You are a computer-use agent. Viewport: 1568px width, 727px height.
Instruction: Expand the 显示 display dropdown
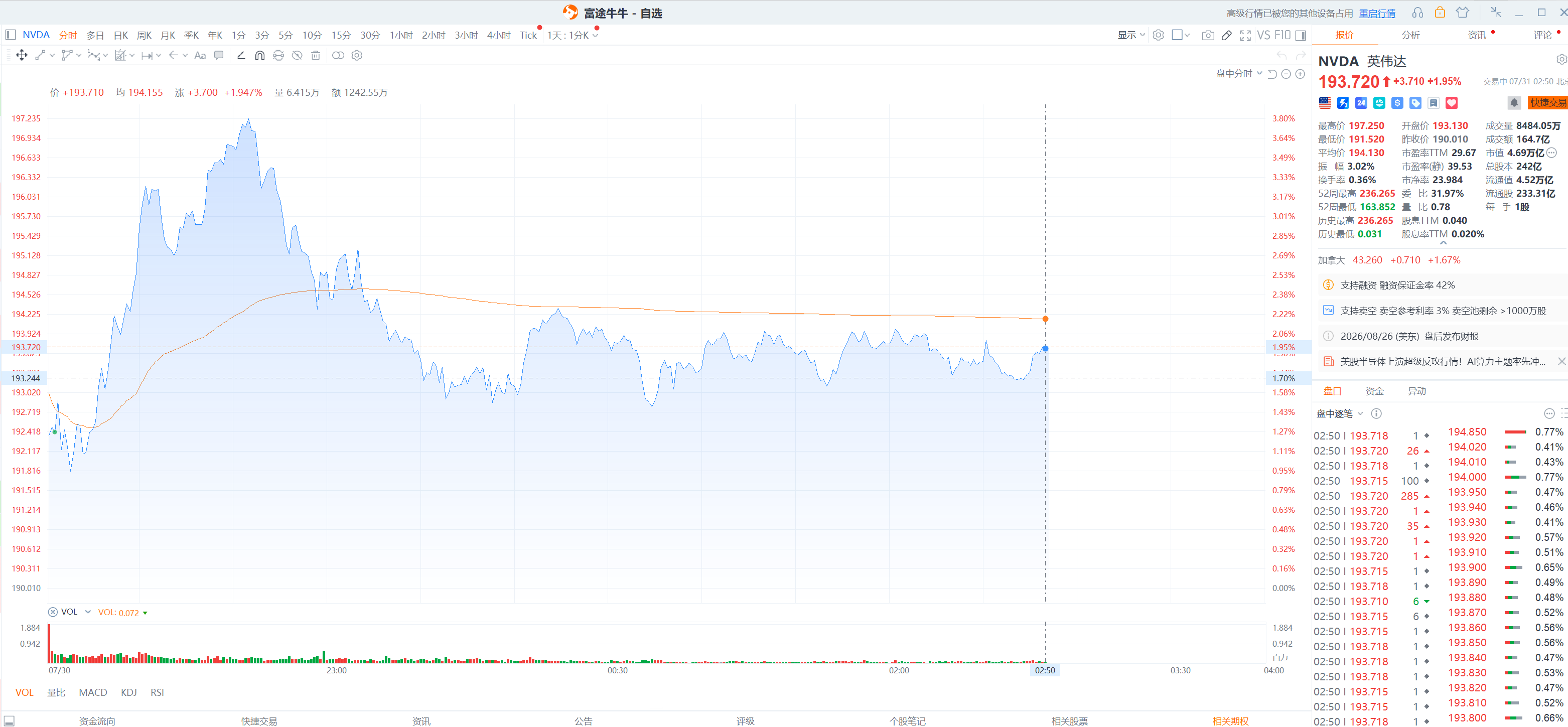(x=1131, y=35)
